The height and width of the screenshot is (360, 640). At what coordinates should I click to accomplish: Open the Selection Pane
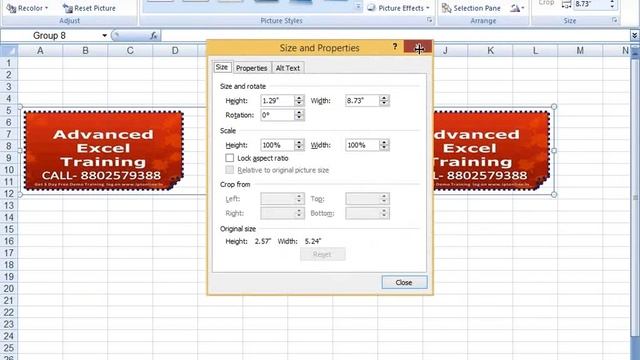(x=471, y=8)
